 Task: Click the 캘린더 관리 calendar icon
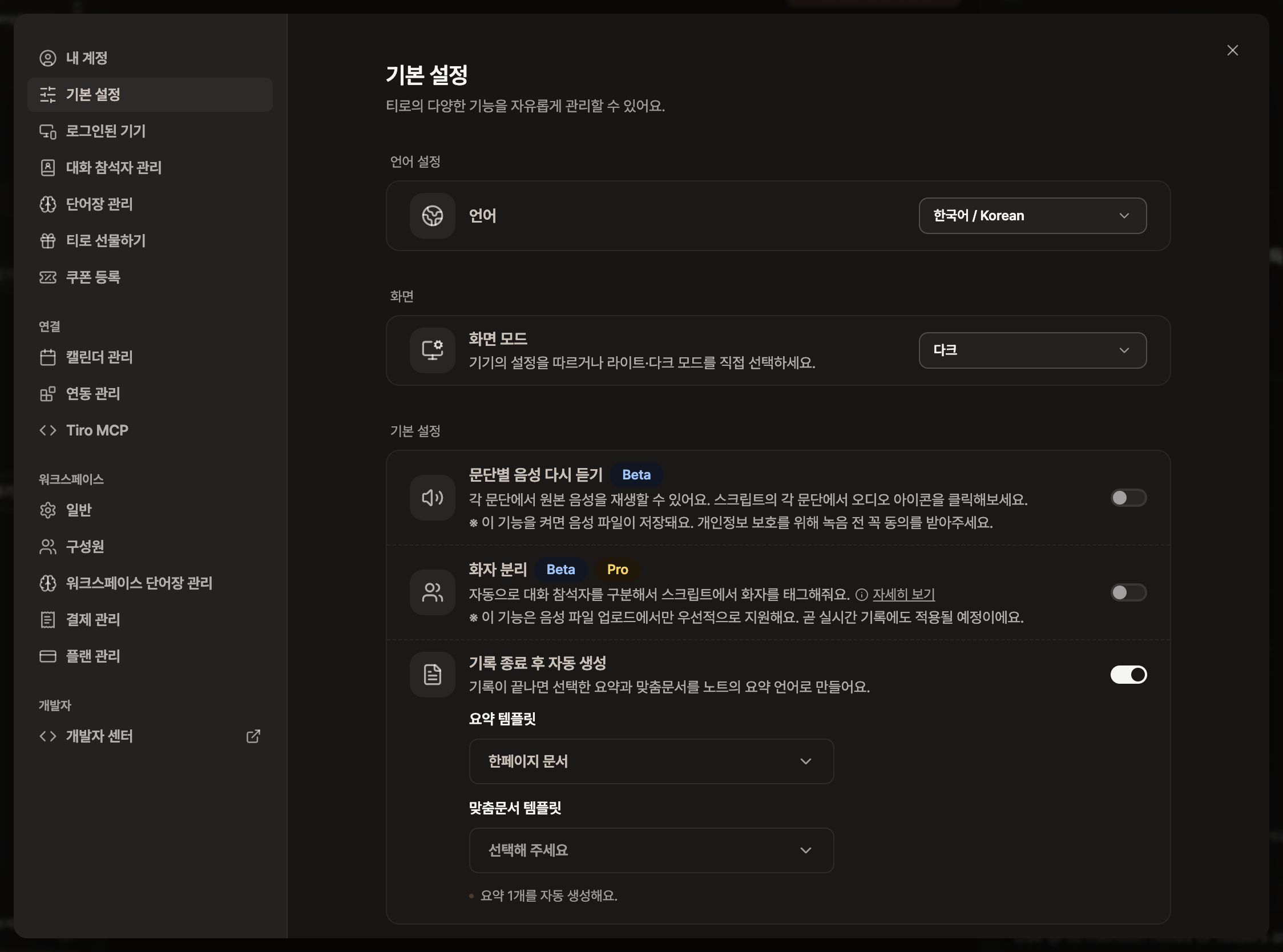click(x=48, y=357)
